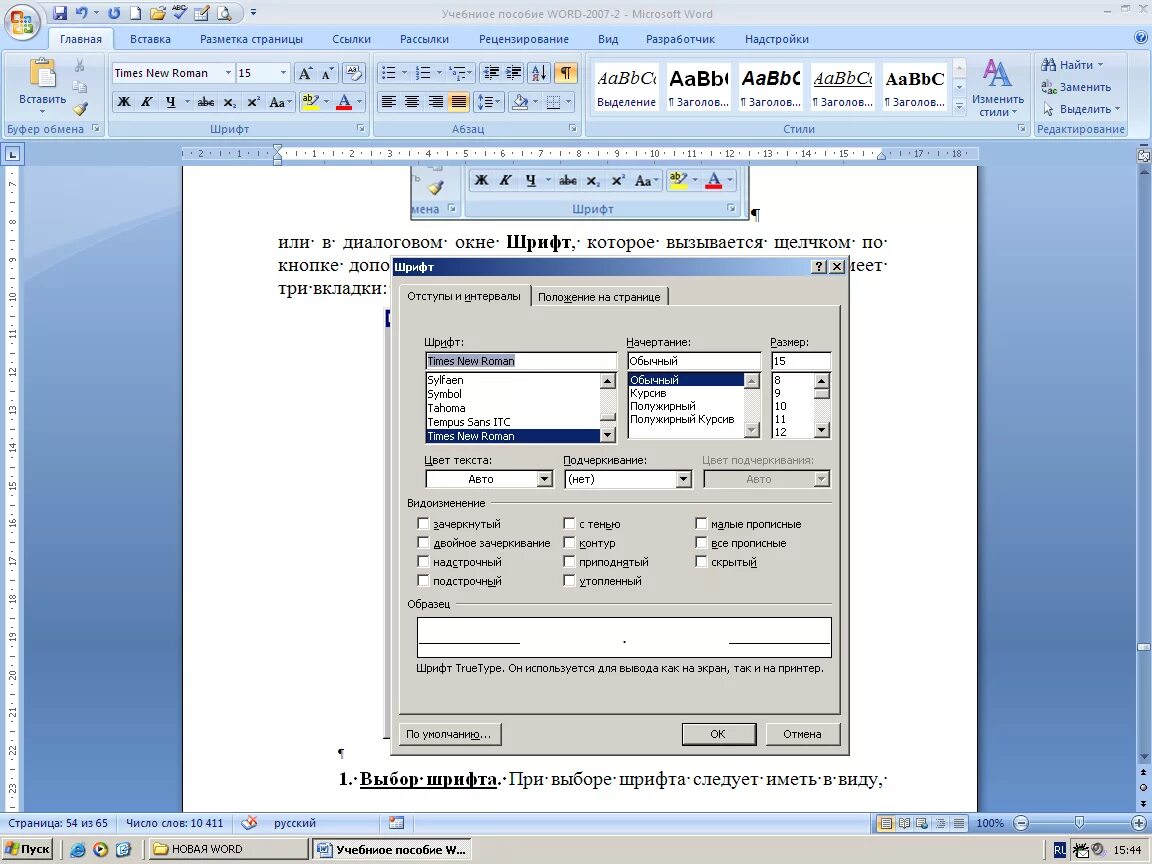Image resolution: width=1152 pixels, height=864 pixels.
Task: Click yellow text highlight color in top ribbon
Action: (x=311, y=102)
